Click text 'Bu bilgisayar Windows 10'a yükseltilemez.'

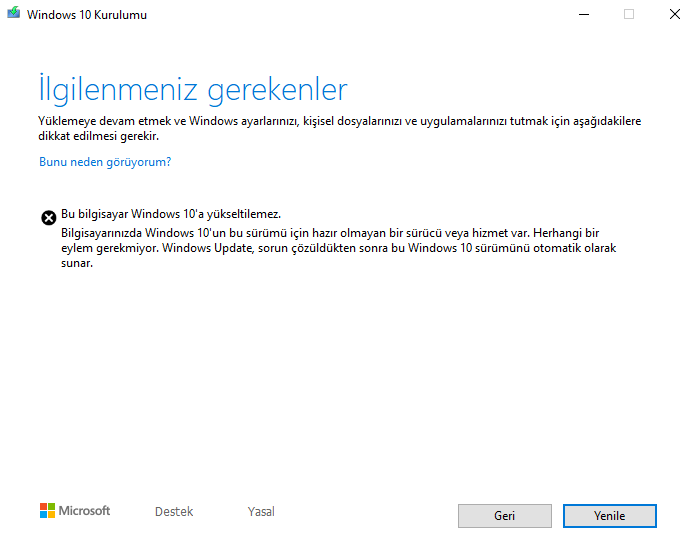(x=171, y=214)
